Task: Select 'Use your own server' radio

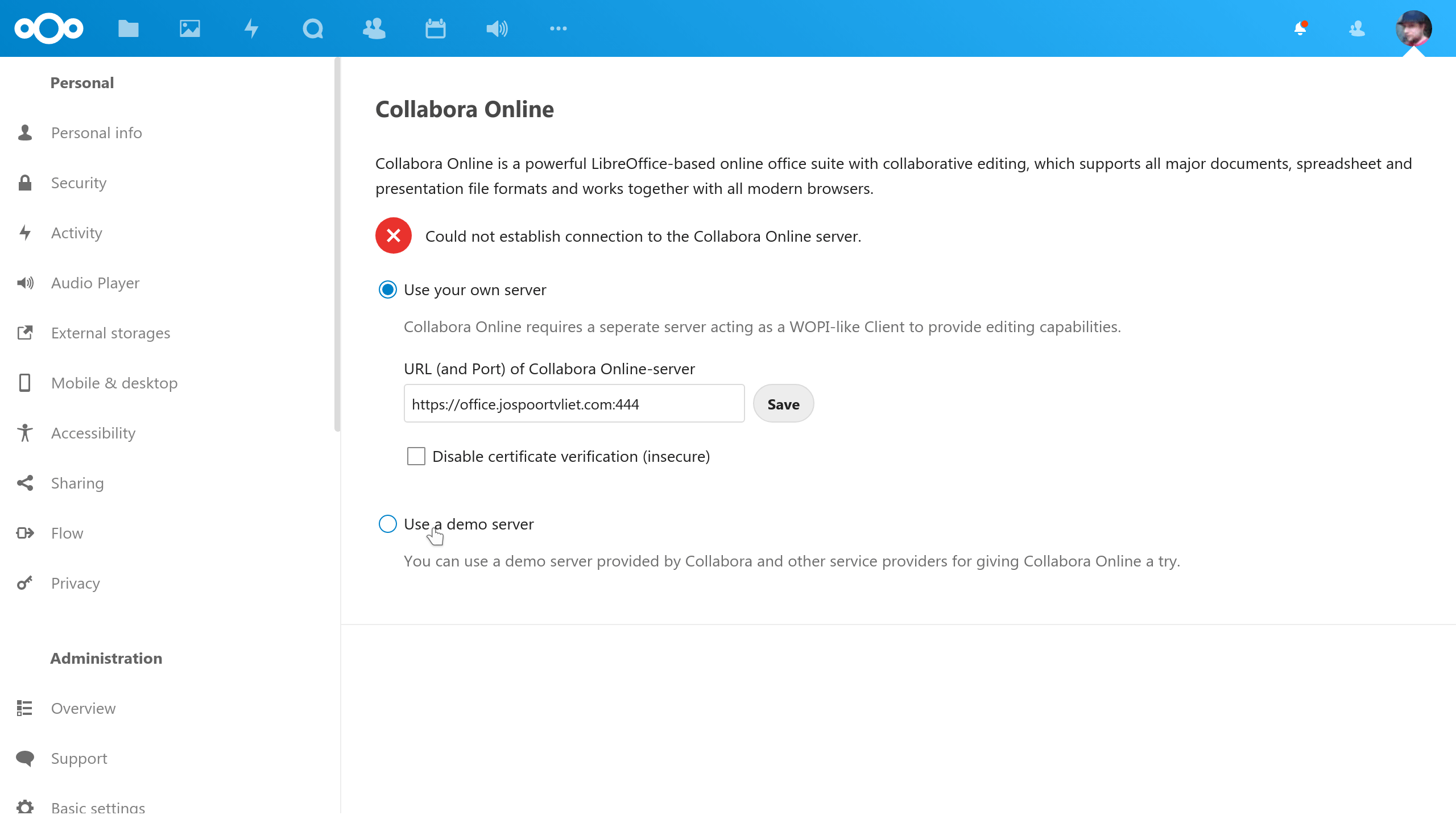Action: click(x=388, y=289)
